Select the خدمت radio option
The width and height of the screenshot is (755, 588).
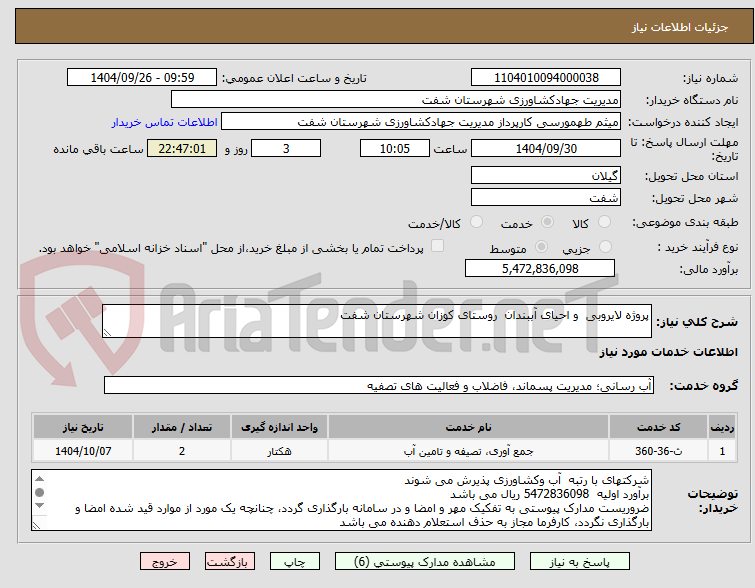point(547,222)
